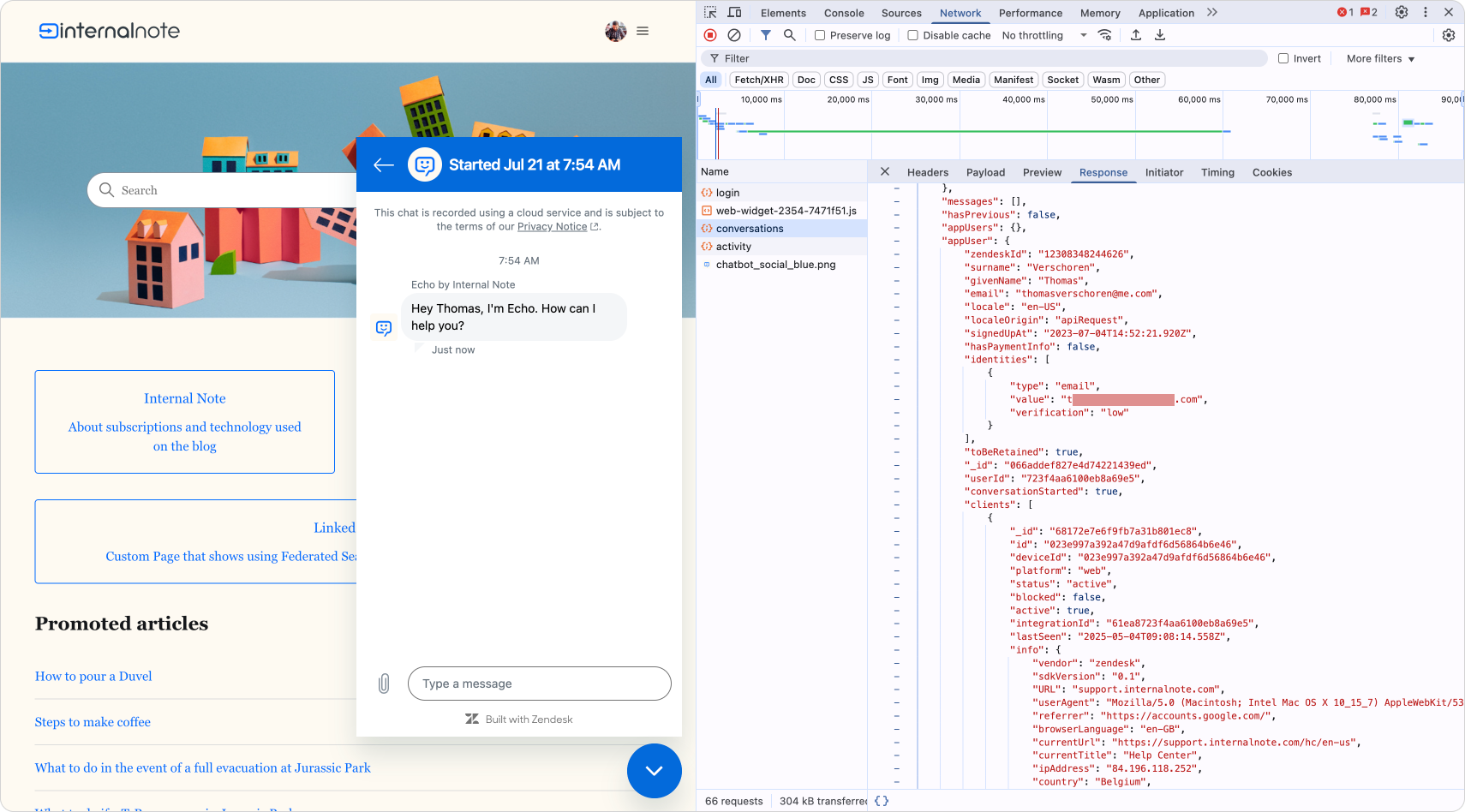Click the issues count badge showing 2
The image size is (1465, 812).
(1369, 12)
